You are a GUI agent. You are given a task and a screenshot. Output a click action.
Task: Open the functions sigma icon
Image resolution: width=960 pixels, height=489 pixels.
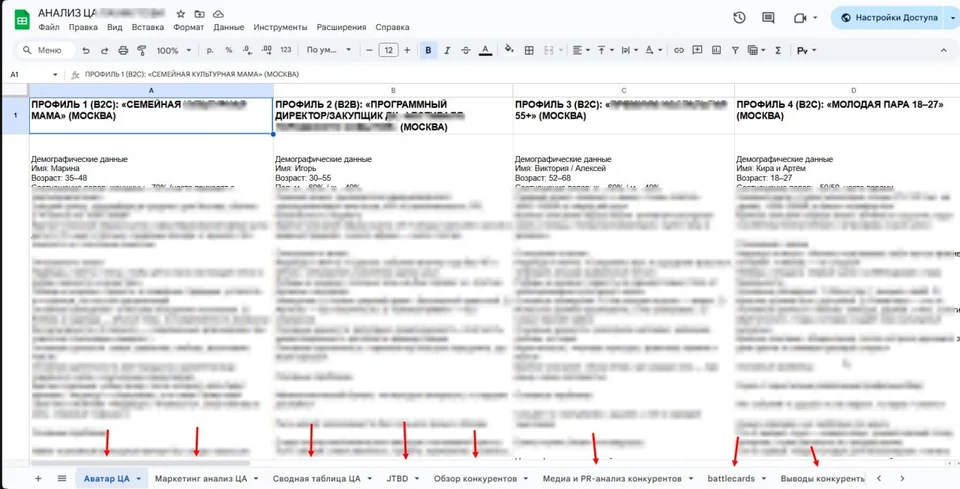pos(778,50)
